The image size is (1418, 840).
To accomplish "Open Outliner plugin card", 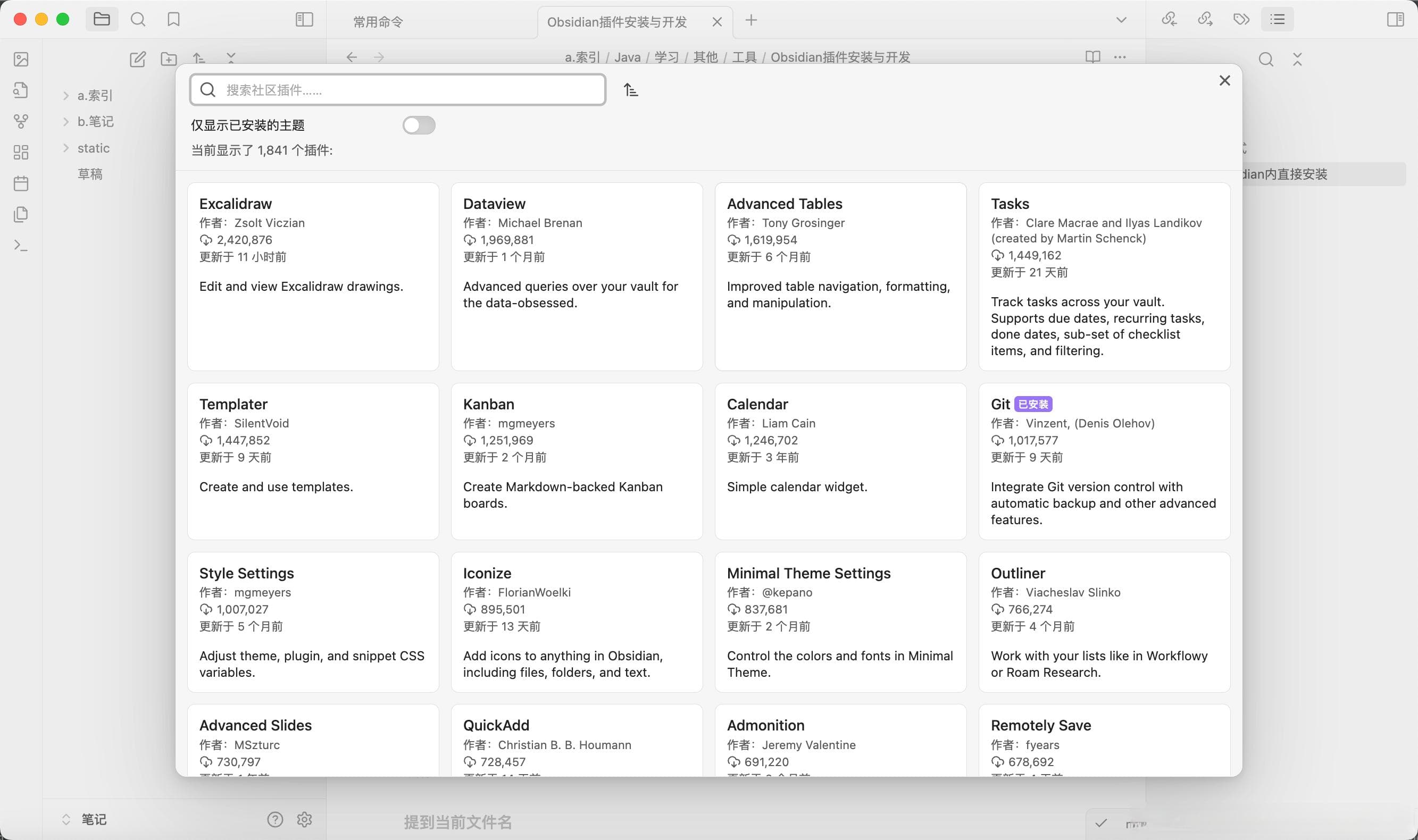I will click(1105, 622).
